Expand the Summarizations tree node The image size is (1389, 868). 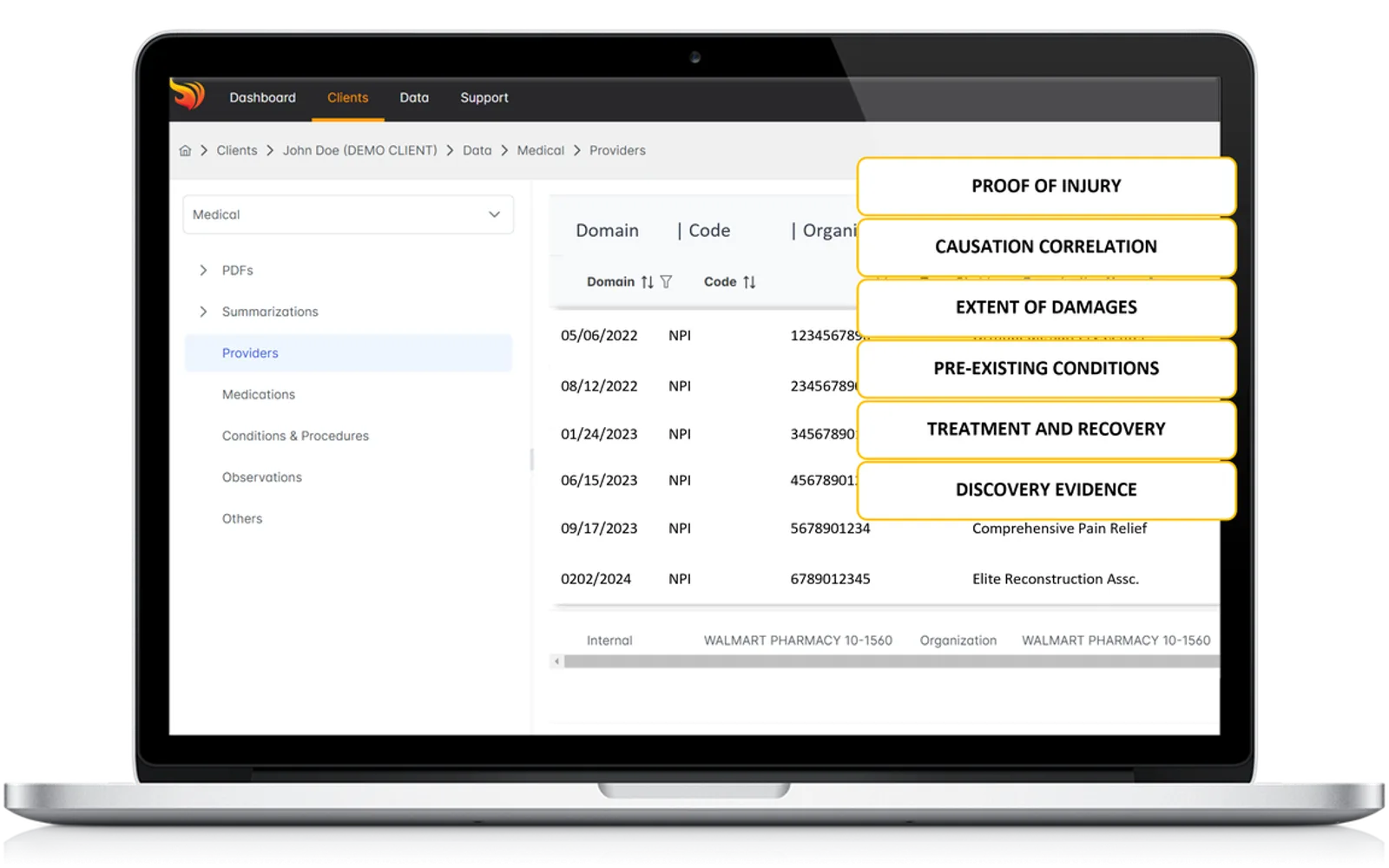click(203, 312)
